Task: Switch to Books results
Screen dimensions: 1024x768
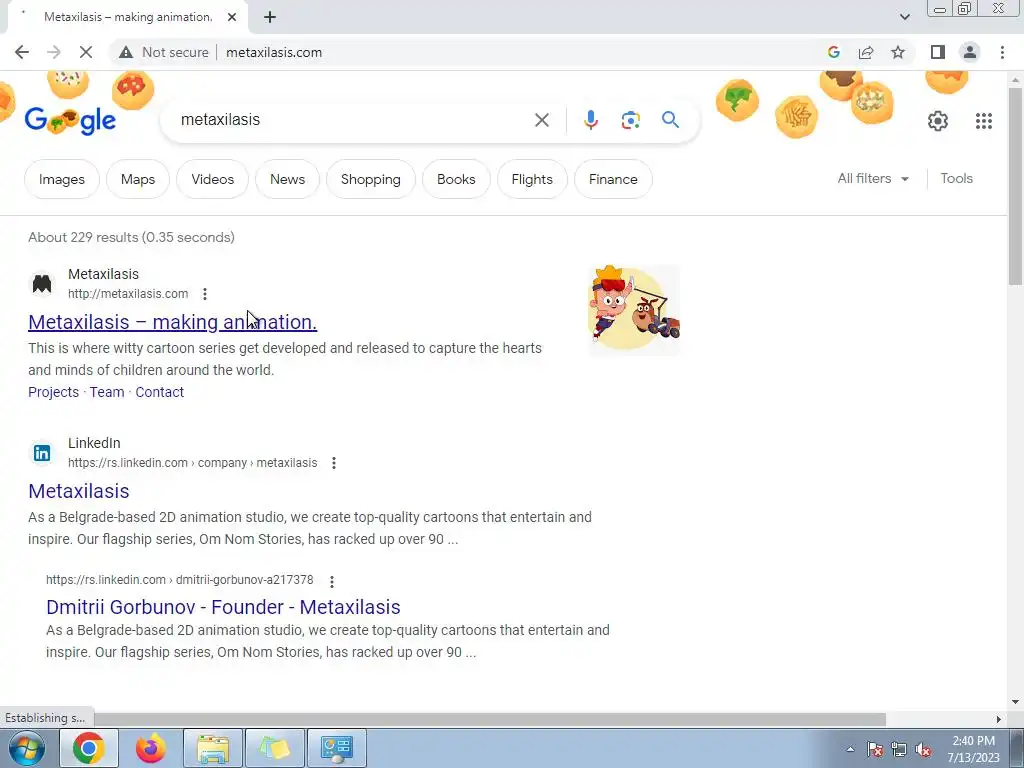Action: [456, 179]
